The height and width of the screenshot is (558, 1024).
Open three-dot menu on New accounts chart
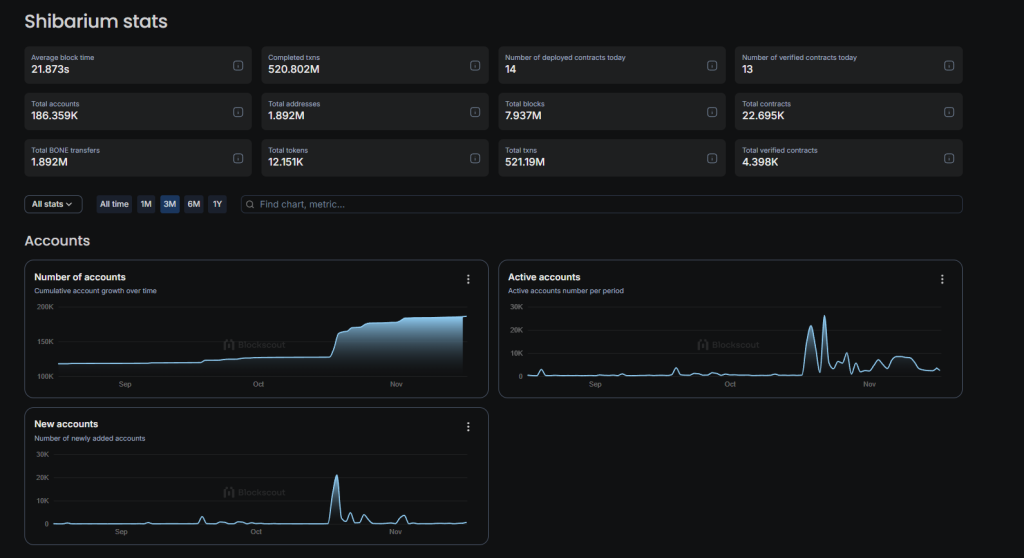coord(468,427)
